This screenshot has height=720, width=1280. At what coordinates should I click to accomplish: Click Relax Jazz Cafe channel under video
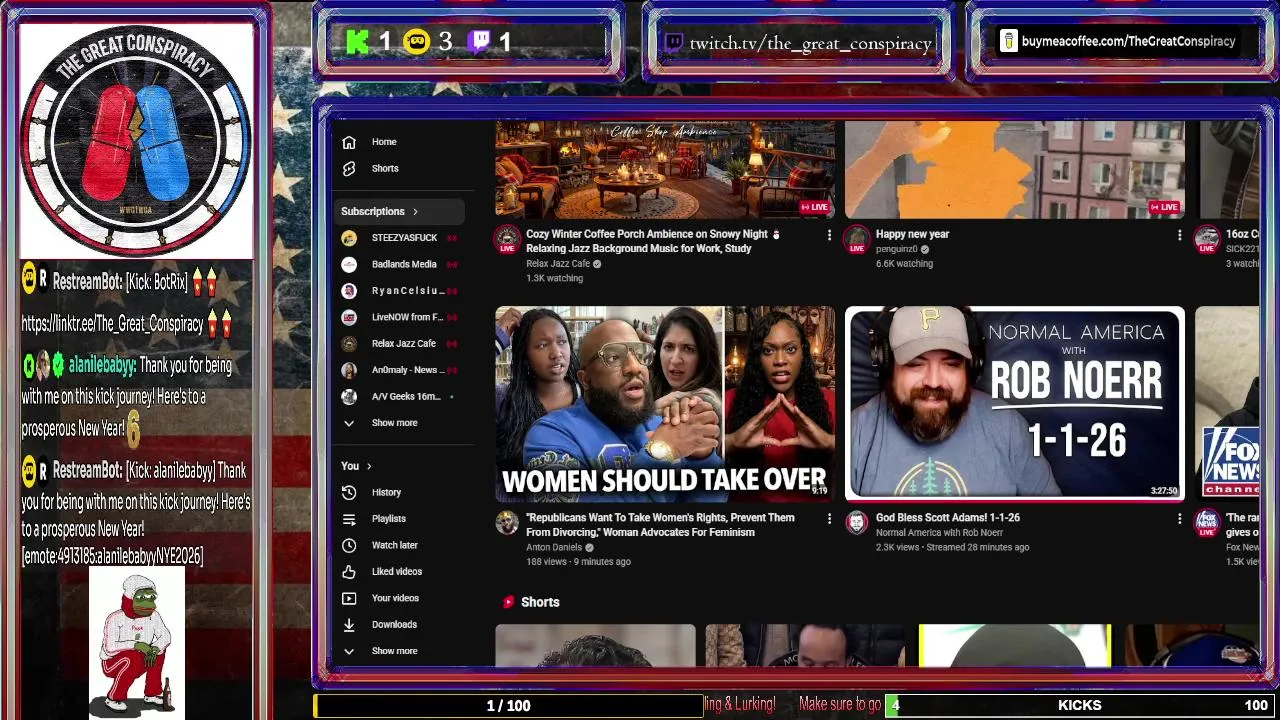pos(558,264)
